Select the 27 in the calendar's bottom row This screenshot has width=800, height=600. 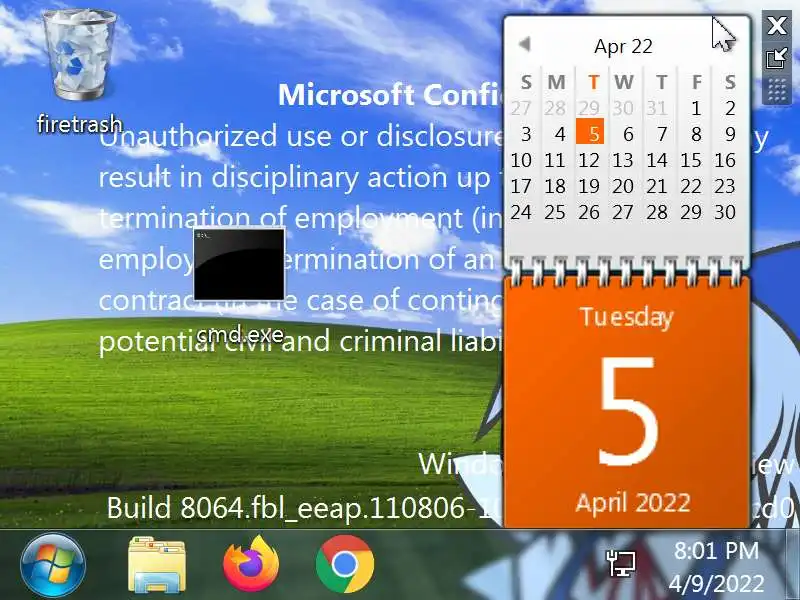pyautogui.click(x=623, y=212)
